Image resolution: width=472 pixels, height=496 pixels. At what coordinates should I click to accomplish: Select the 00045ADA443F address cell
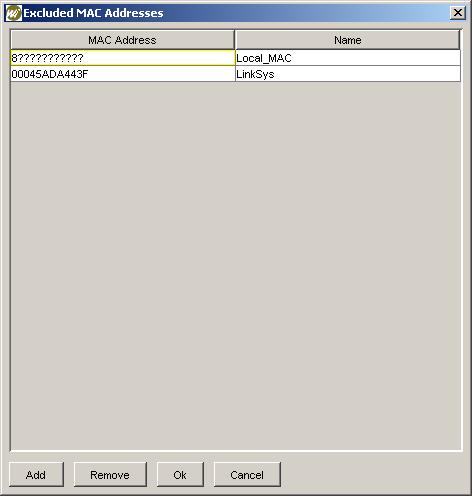123,74
